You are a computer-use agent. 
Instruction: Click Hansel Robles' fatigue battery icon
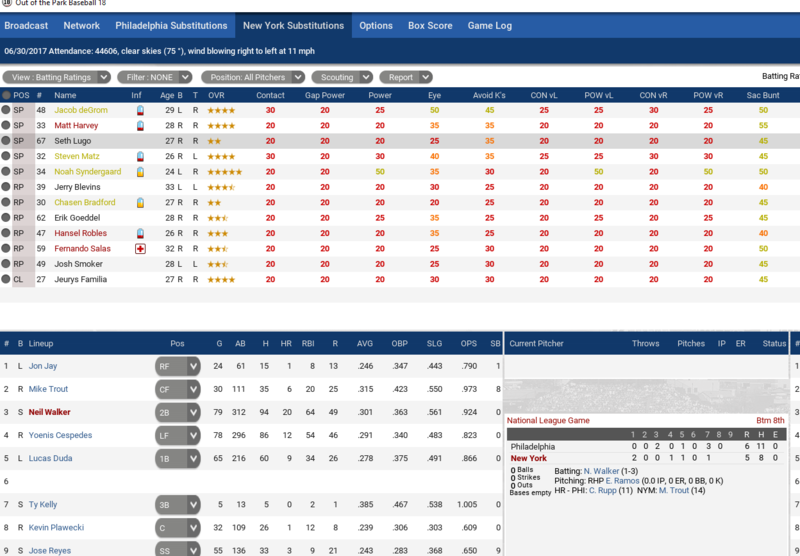140,234
